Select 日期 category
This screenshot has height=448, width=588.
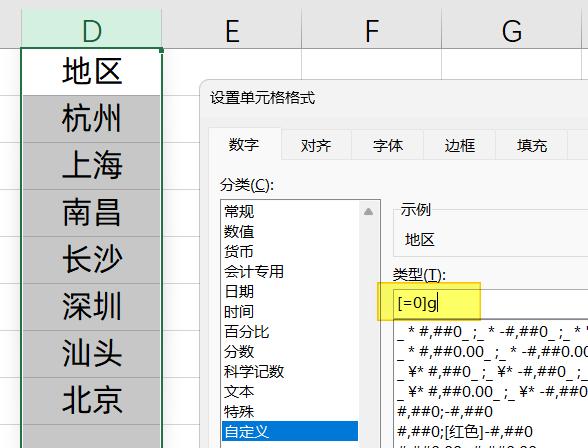point(290,292)
